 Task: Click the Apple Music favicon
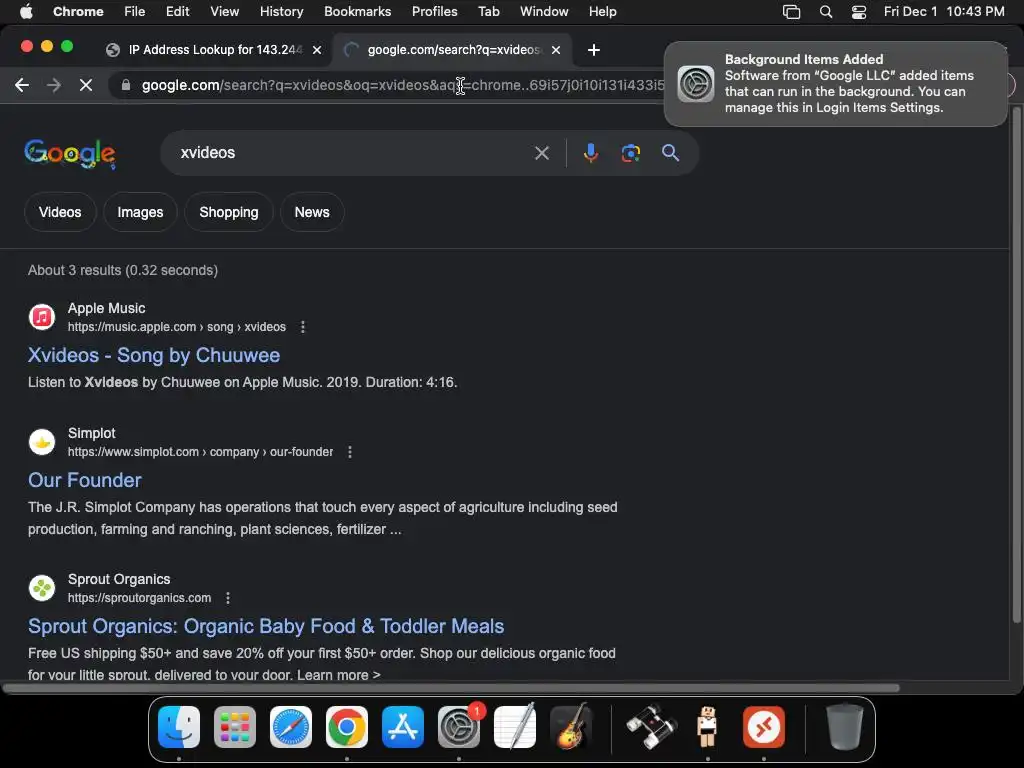pyautogui.click(x=42, y=317)
